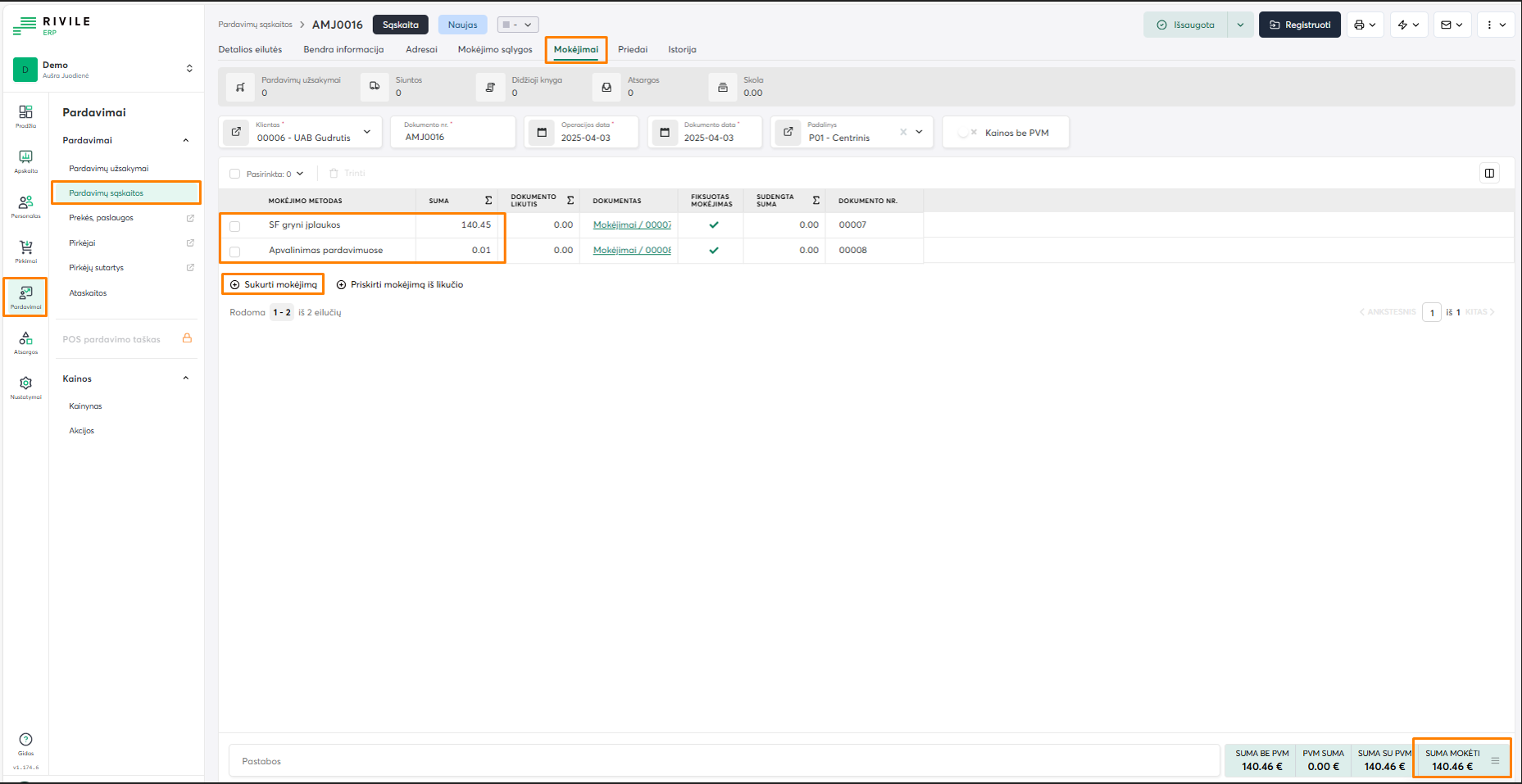The height and width of the screenshot is (784, 1522).
Task: Click the Pradžia home icon
Action: [25, 115]
